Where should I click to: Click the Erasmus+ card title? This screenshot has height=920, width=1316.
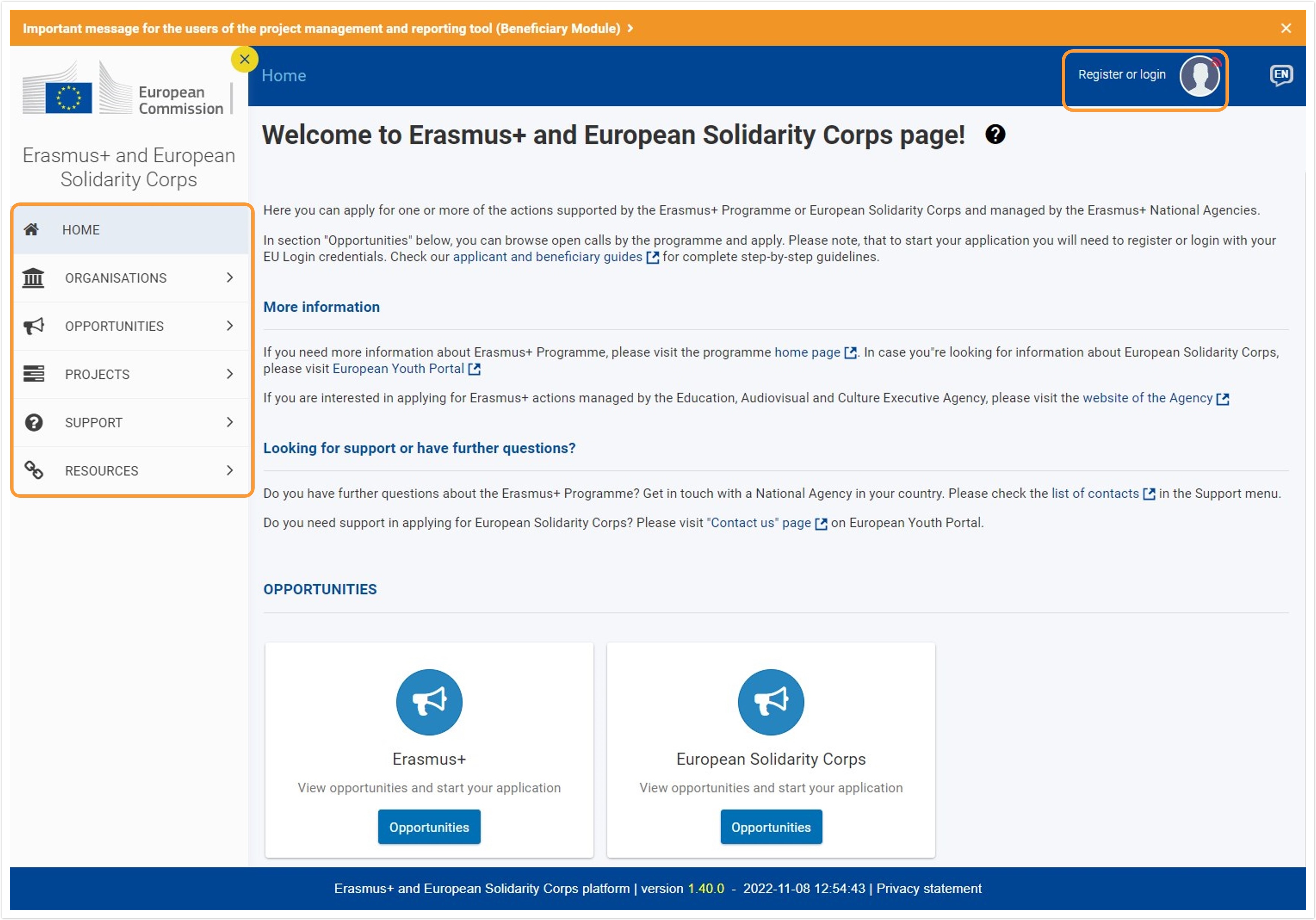click(x=429, y=759)
